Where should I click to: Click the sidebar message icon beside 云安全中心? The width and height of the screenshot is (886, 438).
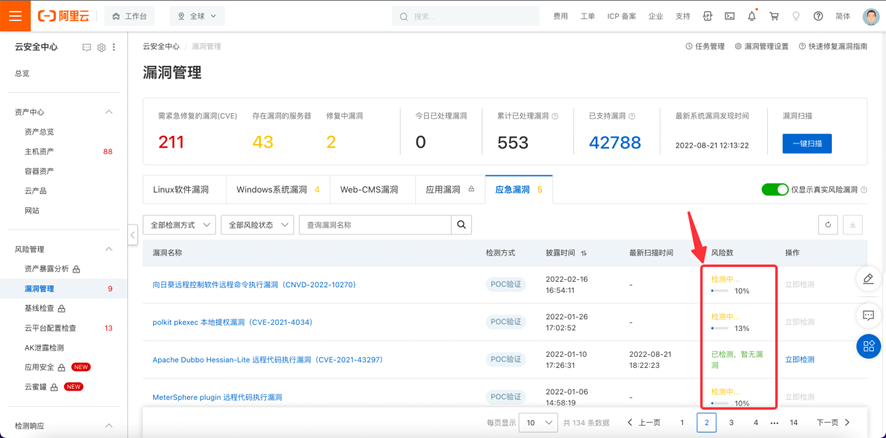tap(86, 47)
